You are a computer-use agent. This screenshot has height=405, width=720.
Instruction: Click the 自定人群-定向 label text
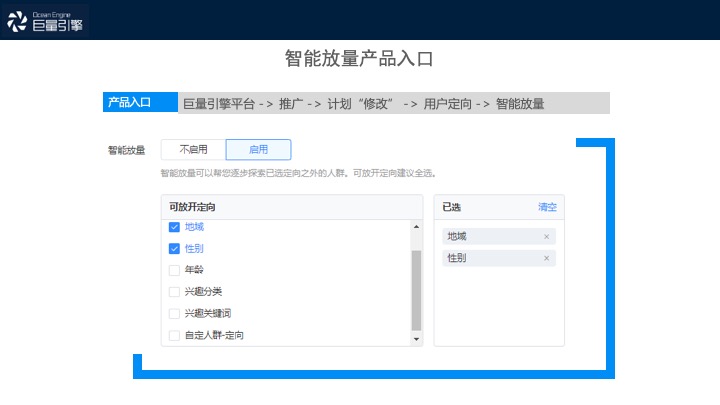[x=214, y=335]
